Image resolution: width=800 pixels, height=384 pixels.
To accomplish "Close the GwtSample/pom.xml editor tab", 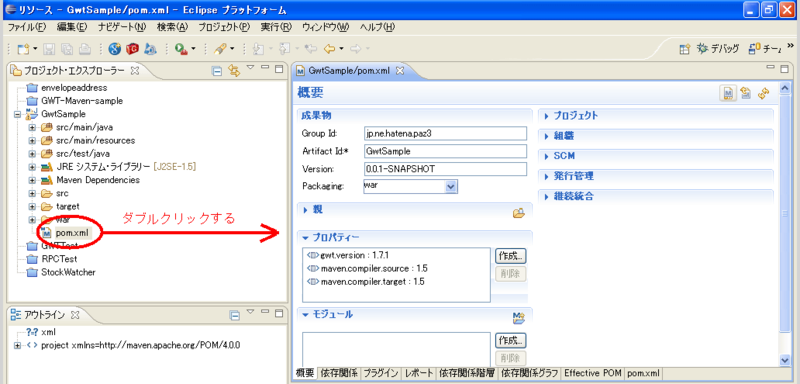I will [400, 71].
